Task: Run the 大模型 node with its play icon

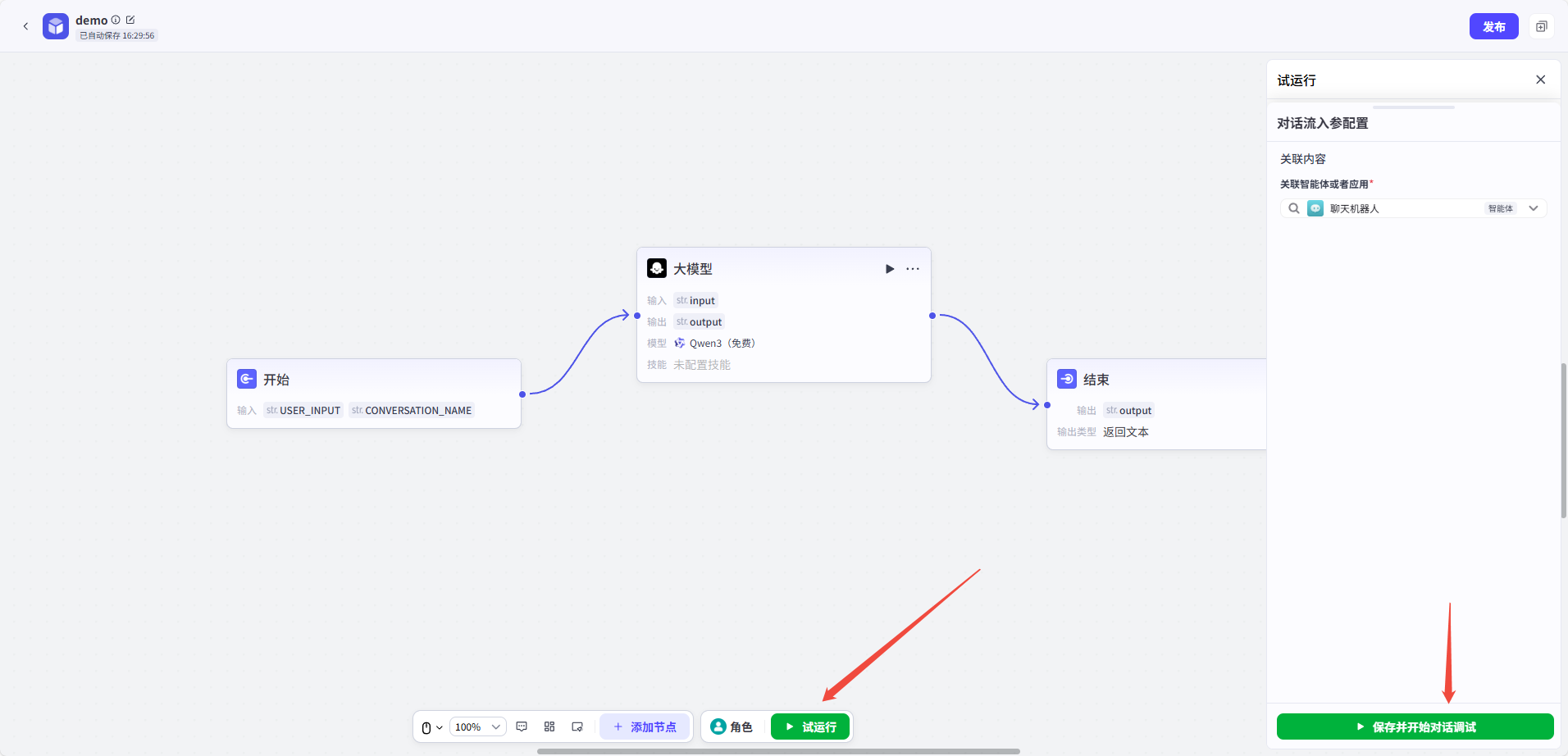Action: coord(890,269)
